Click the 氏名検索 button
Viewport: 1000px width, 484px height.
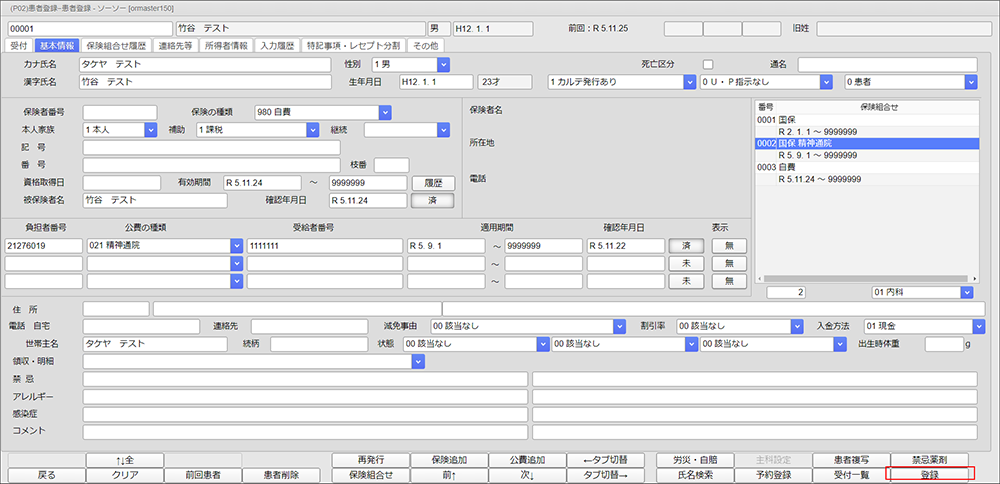point(694,474)
